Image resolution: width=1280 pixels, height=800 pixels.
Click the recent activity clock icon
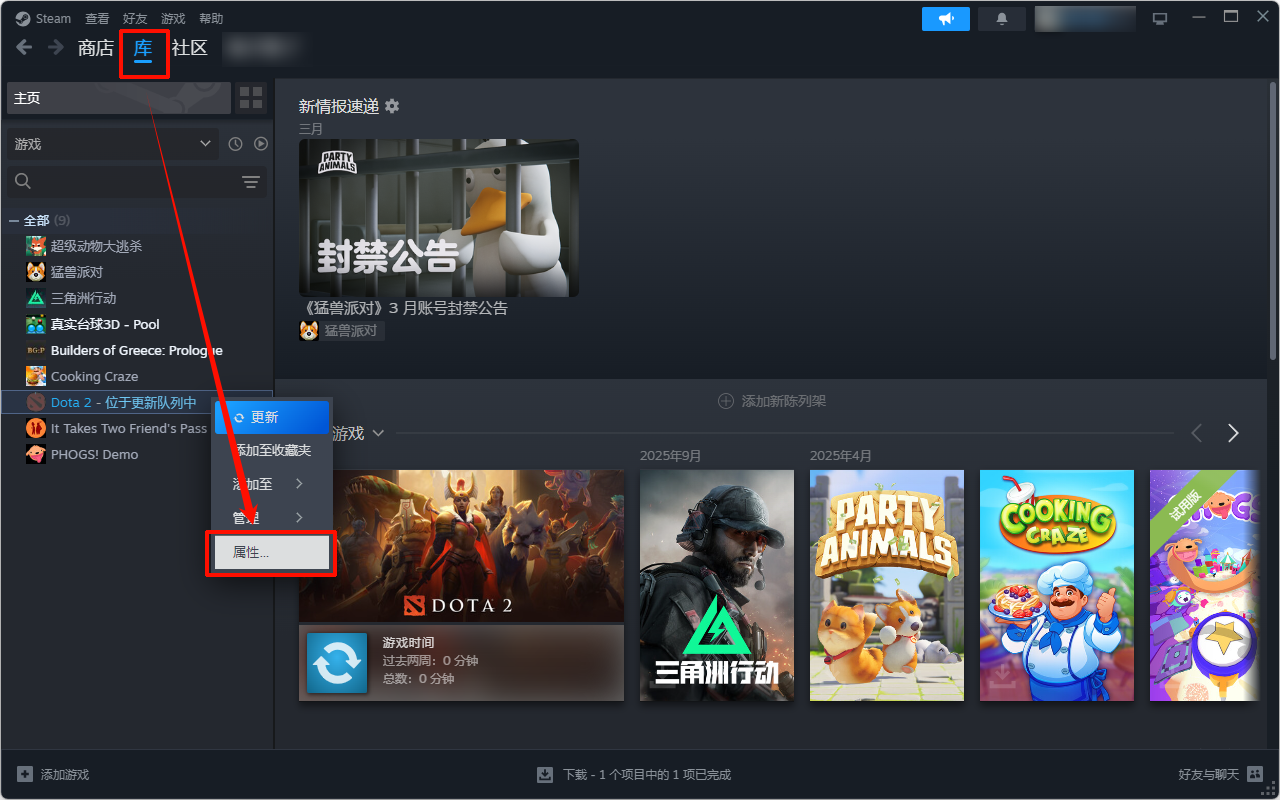(235, 144)
